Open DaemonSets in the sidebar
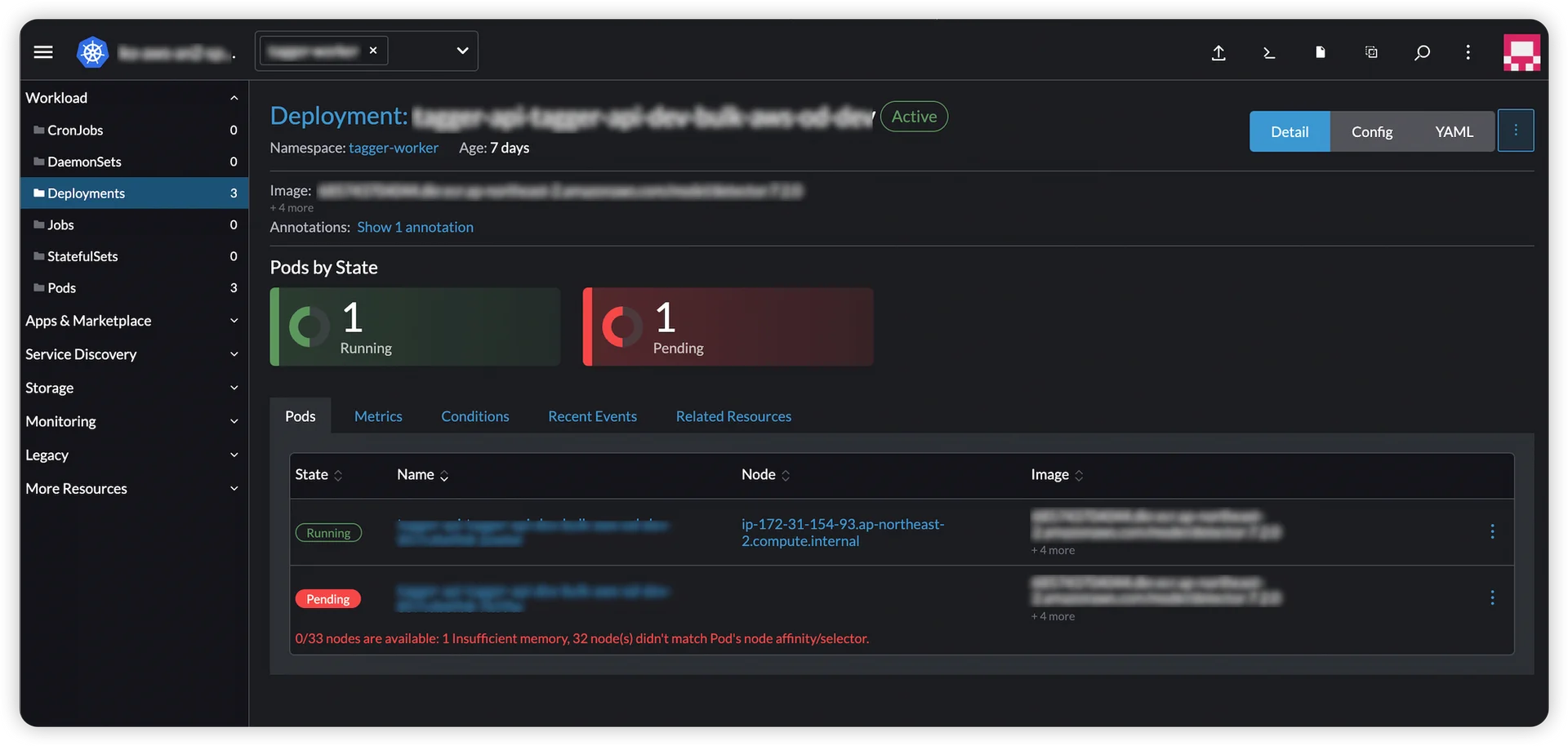The image size is (1568, 746). tap(134, 162)
